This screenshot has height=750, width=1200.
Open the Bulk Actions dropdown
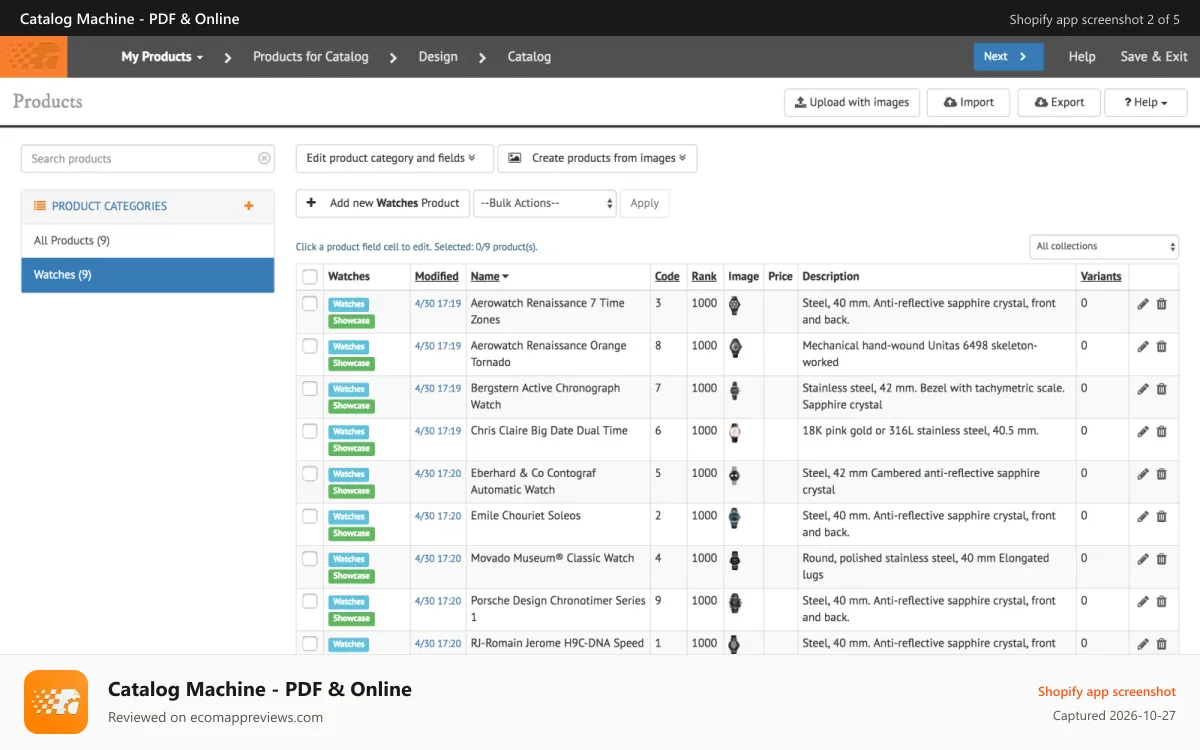click(545, 203)
